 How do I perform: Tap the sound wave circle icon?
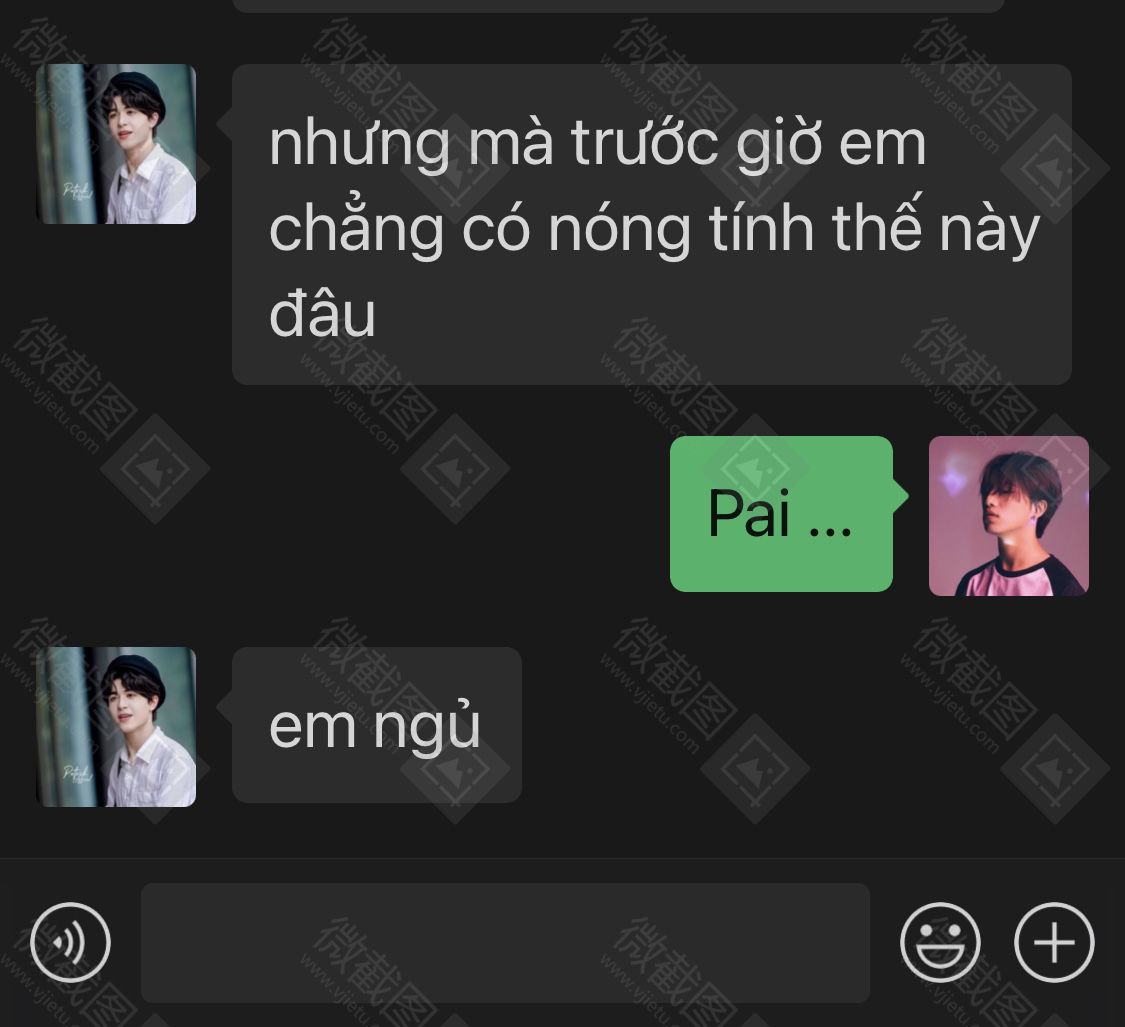click(70, 942)
